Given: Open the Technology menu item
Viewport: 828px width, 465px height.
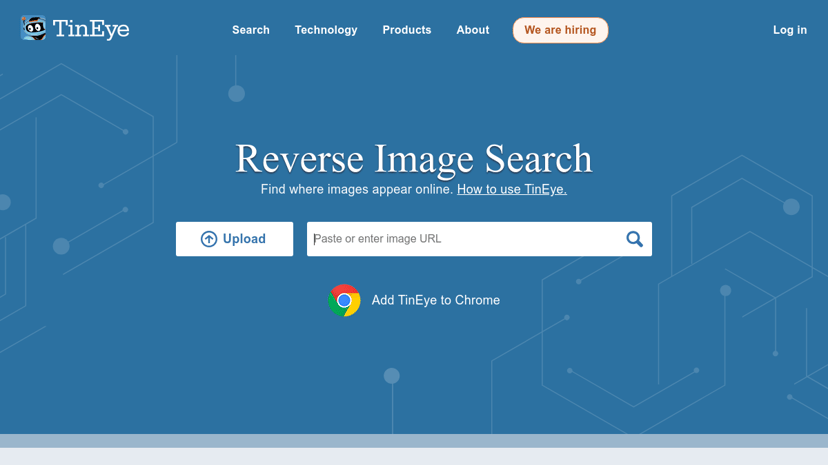Looking at the screenshot, I should (x=326, y=30).
